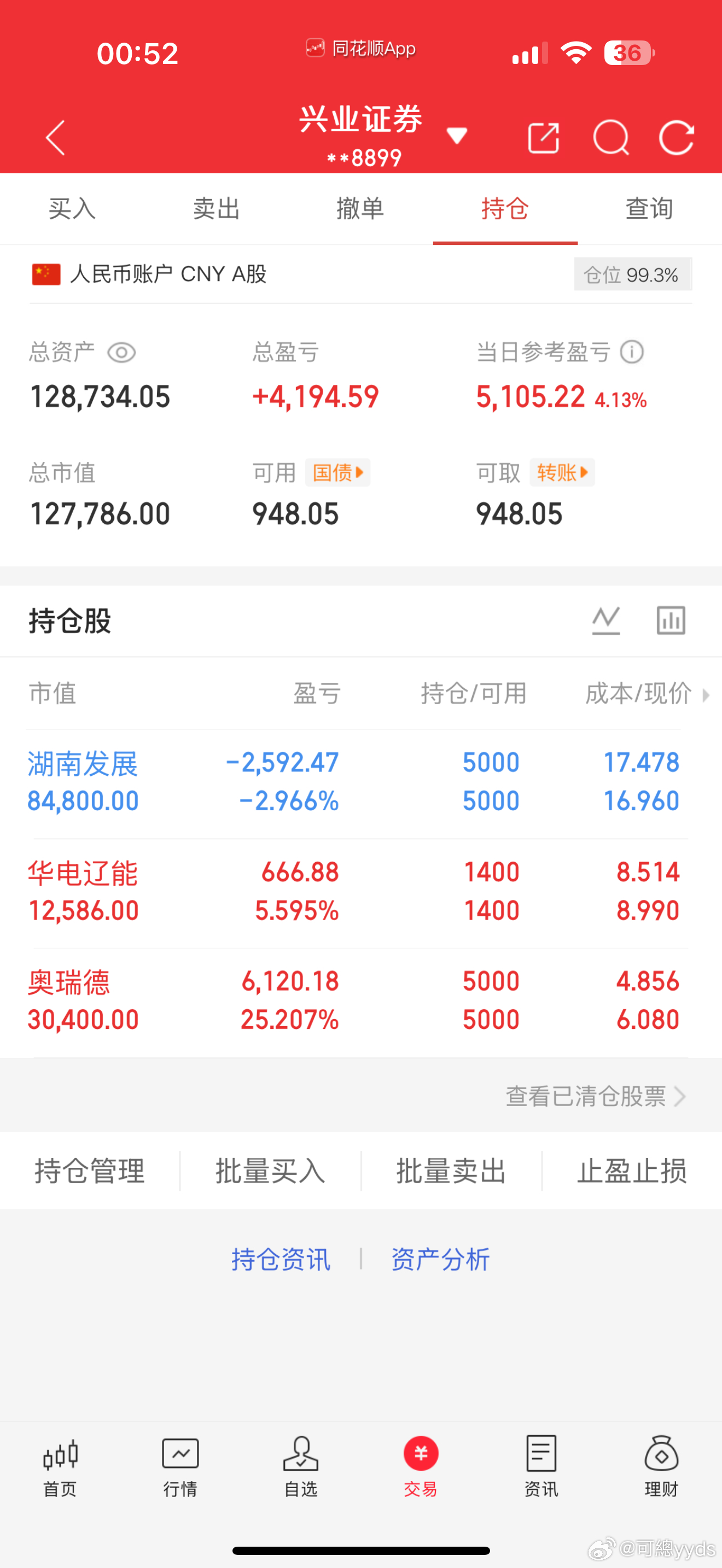Tap the 总资产 value 128,734.05

coord(101,397)
